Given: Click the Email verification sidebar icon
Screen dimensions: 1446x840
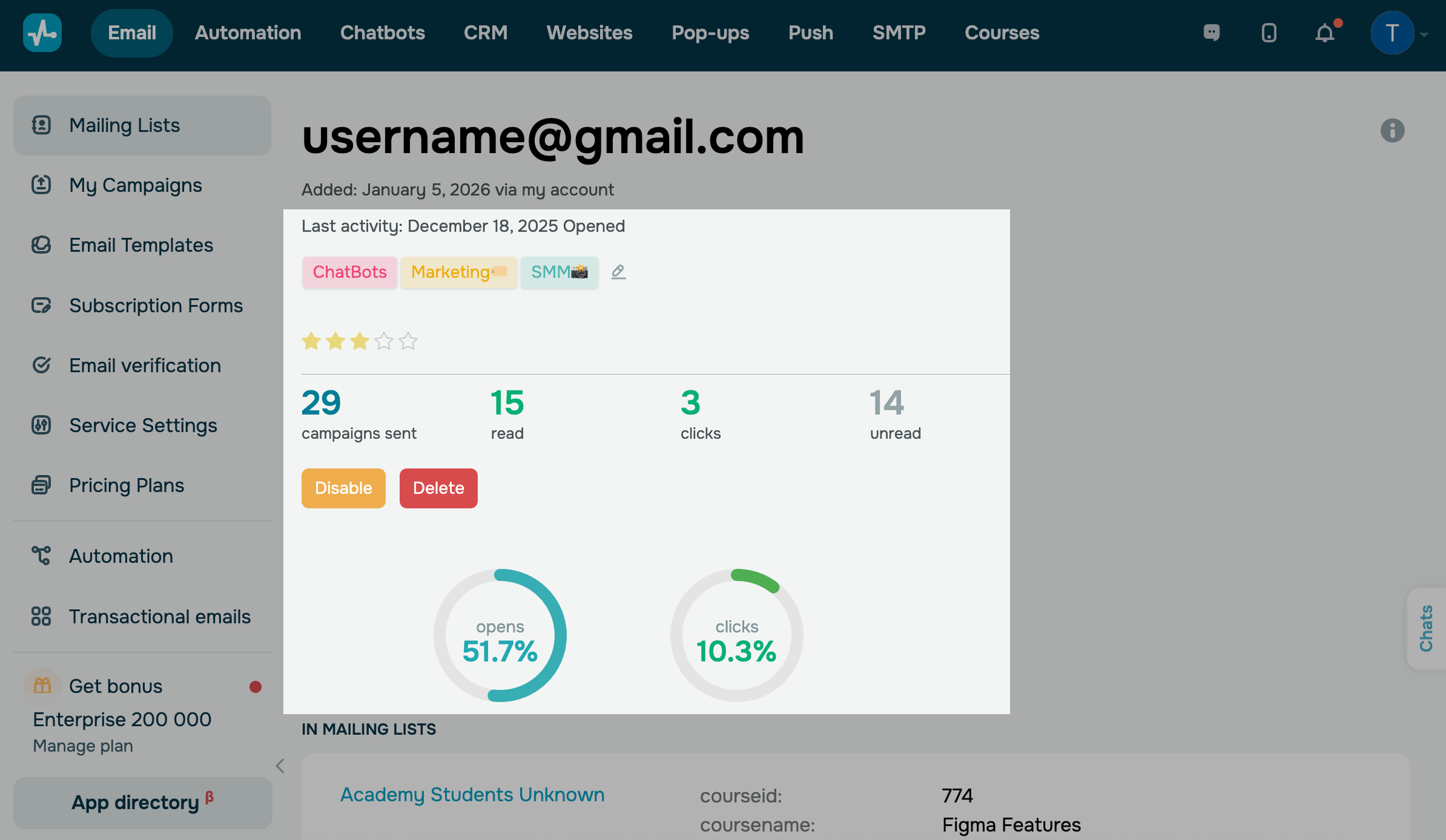Looking at the screenshot, I should click(41, 365).
